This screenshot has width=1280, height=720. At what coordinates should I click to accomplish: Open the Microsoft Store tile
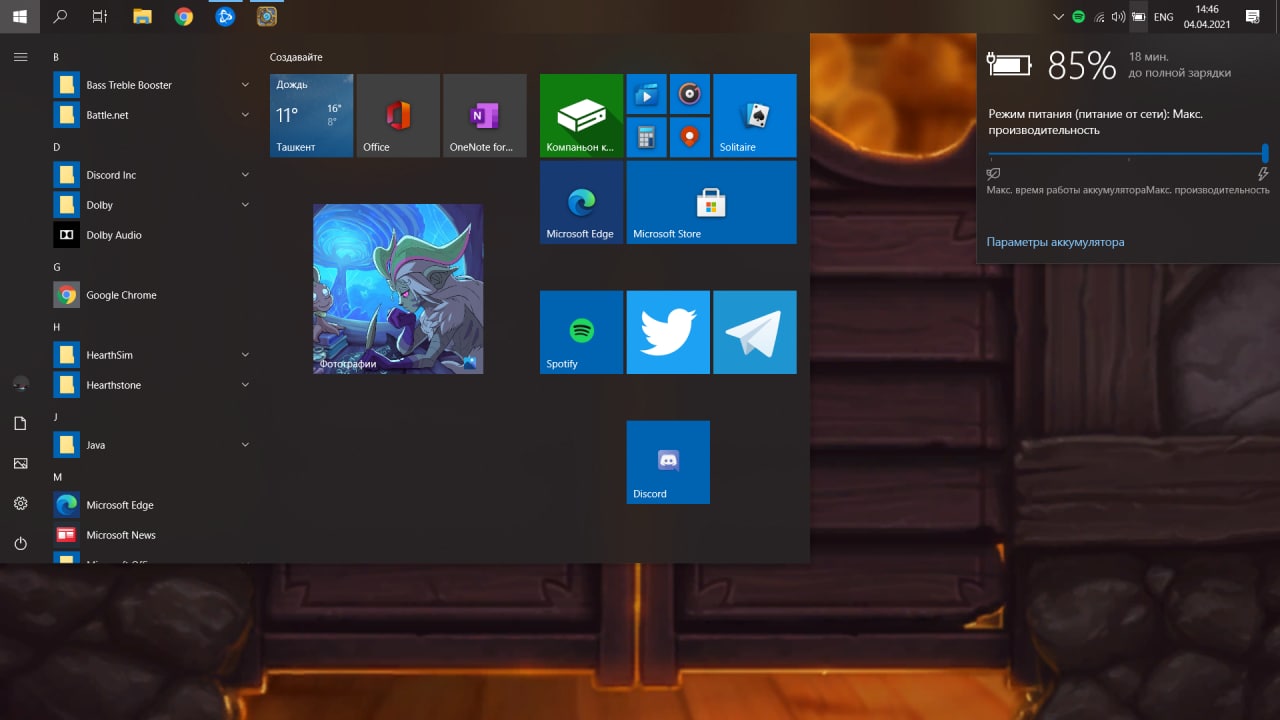712,202
